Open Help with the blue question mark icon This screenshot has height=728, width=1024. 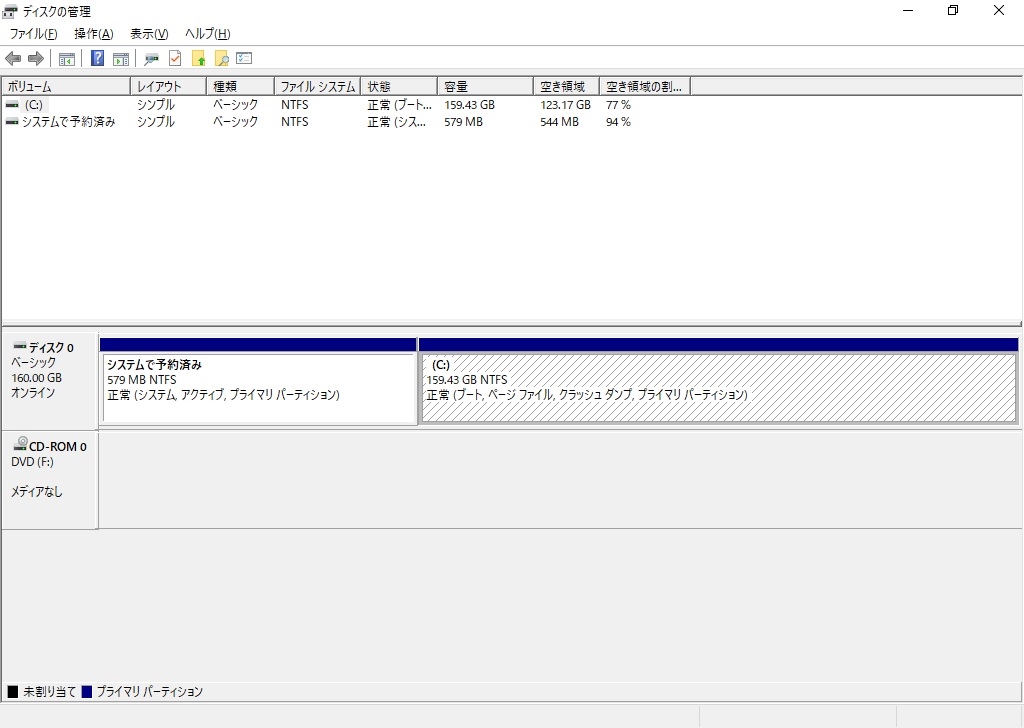click(97, 58)
